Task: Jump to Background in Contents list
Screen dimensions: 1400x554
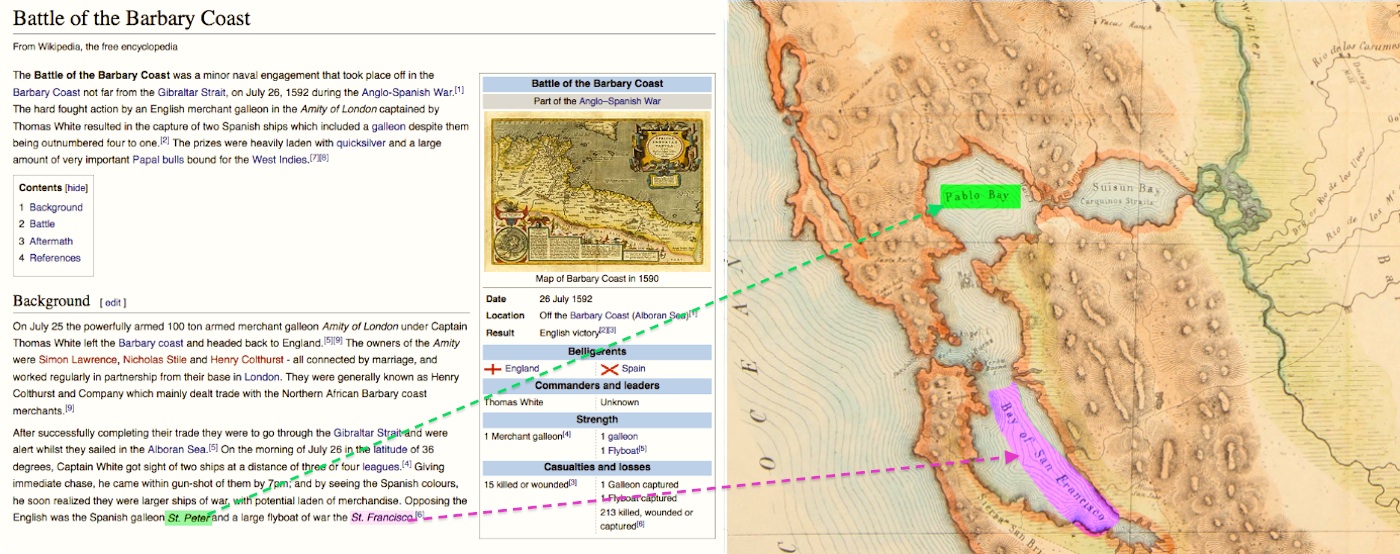Action: (x=56, y=207)
